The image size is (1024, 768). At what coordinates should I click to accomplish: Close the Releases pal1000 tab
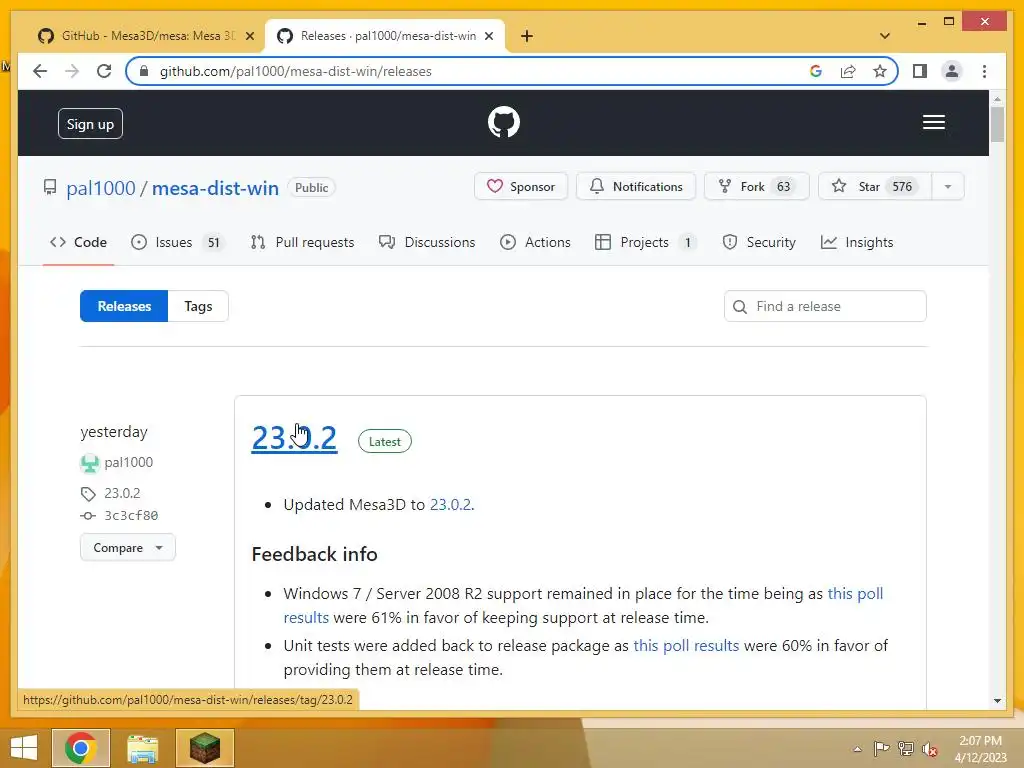point(488,36)
